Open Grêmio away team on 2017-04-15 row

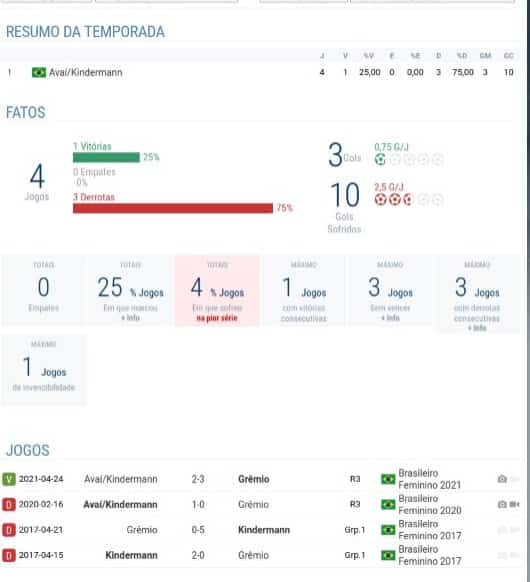[253, 555]
